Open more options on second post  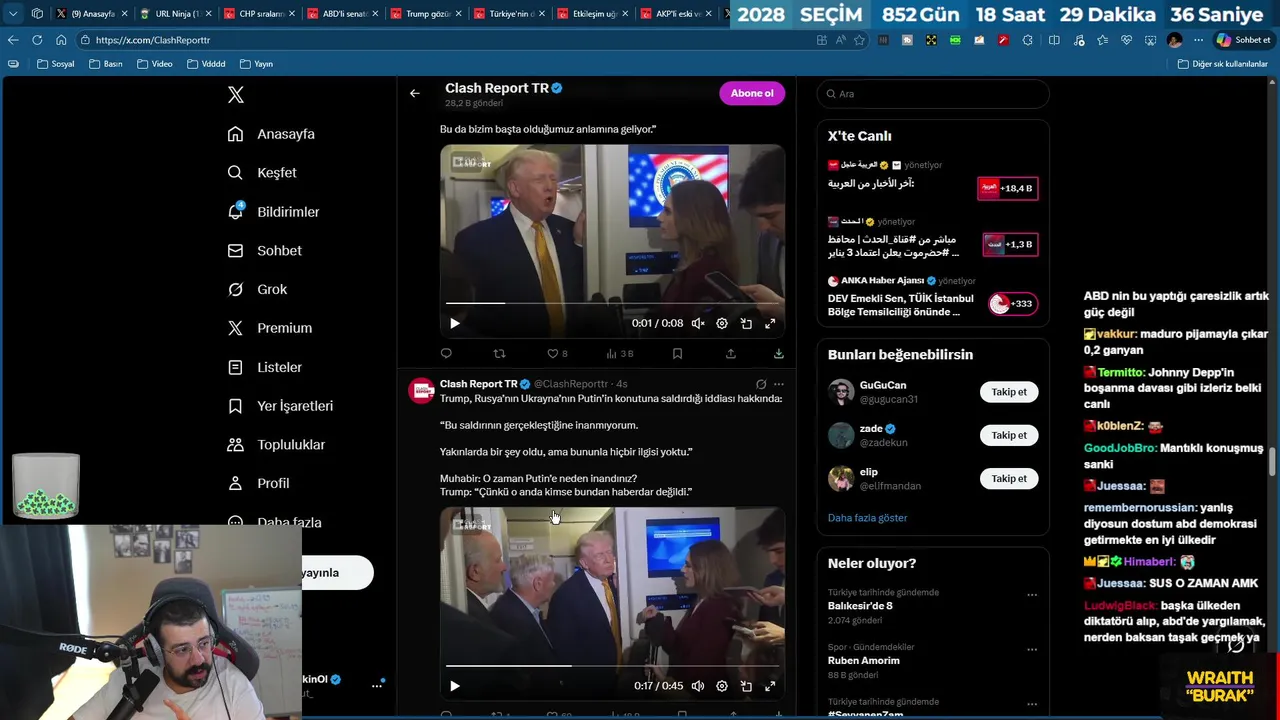pyautogui.click(x=779, y=384)
